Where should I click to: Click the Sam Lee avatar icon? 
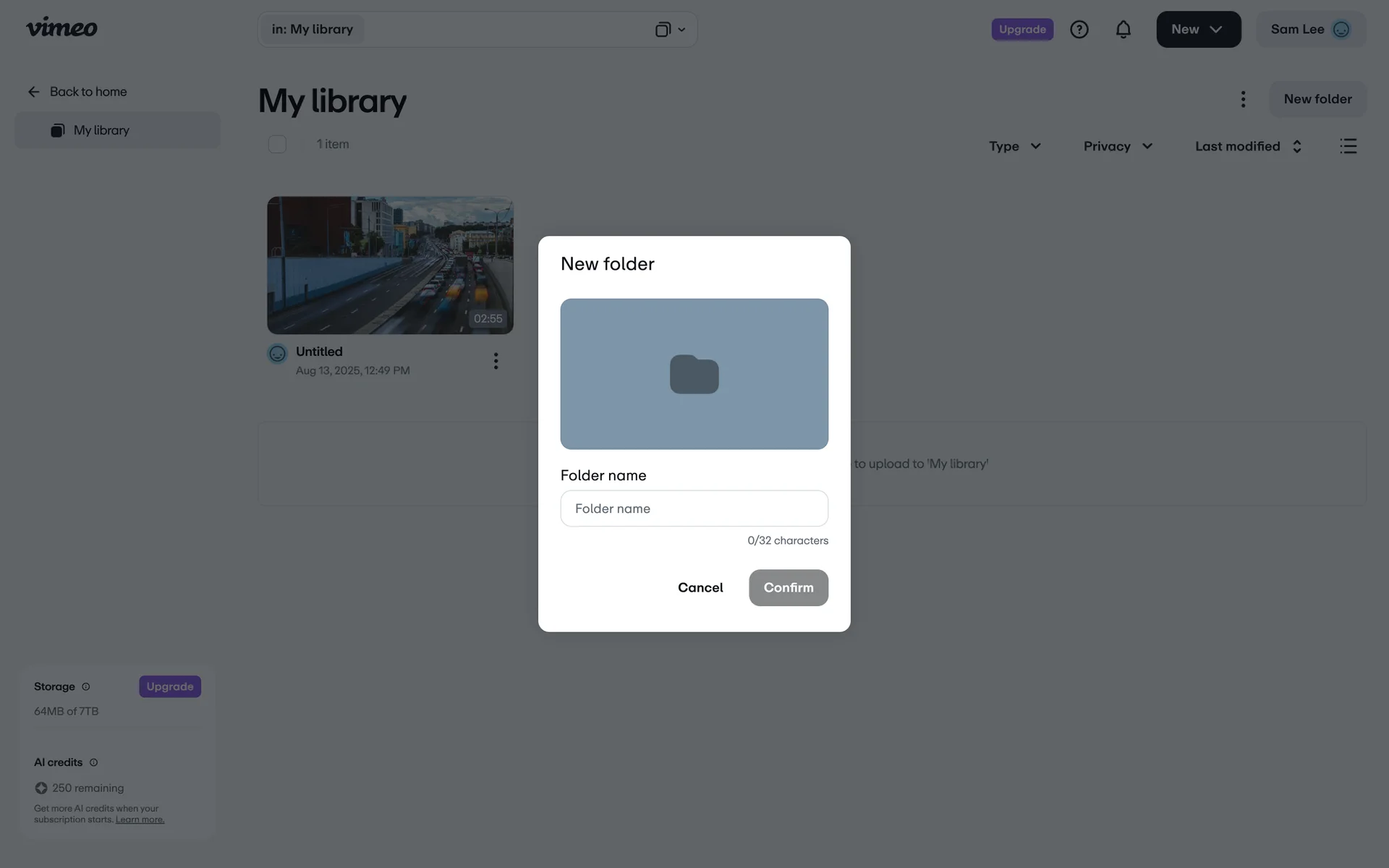tap(1341, 30)
